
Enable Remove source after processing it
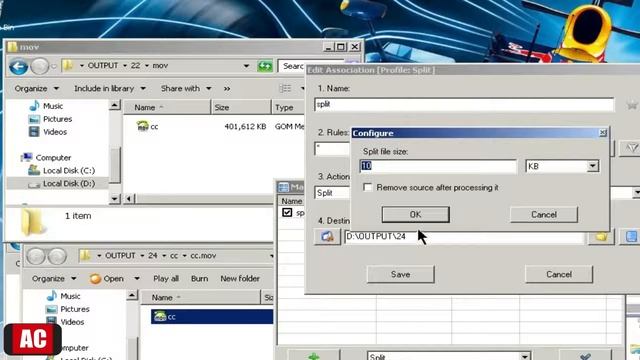click(x=367, y=187)
